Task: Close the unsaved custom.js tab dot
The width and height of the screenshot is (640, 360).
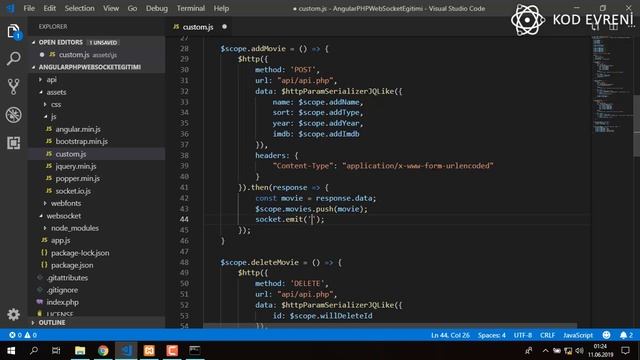Action: (x=224, y=27)
